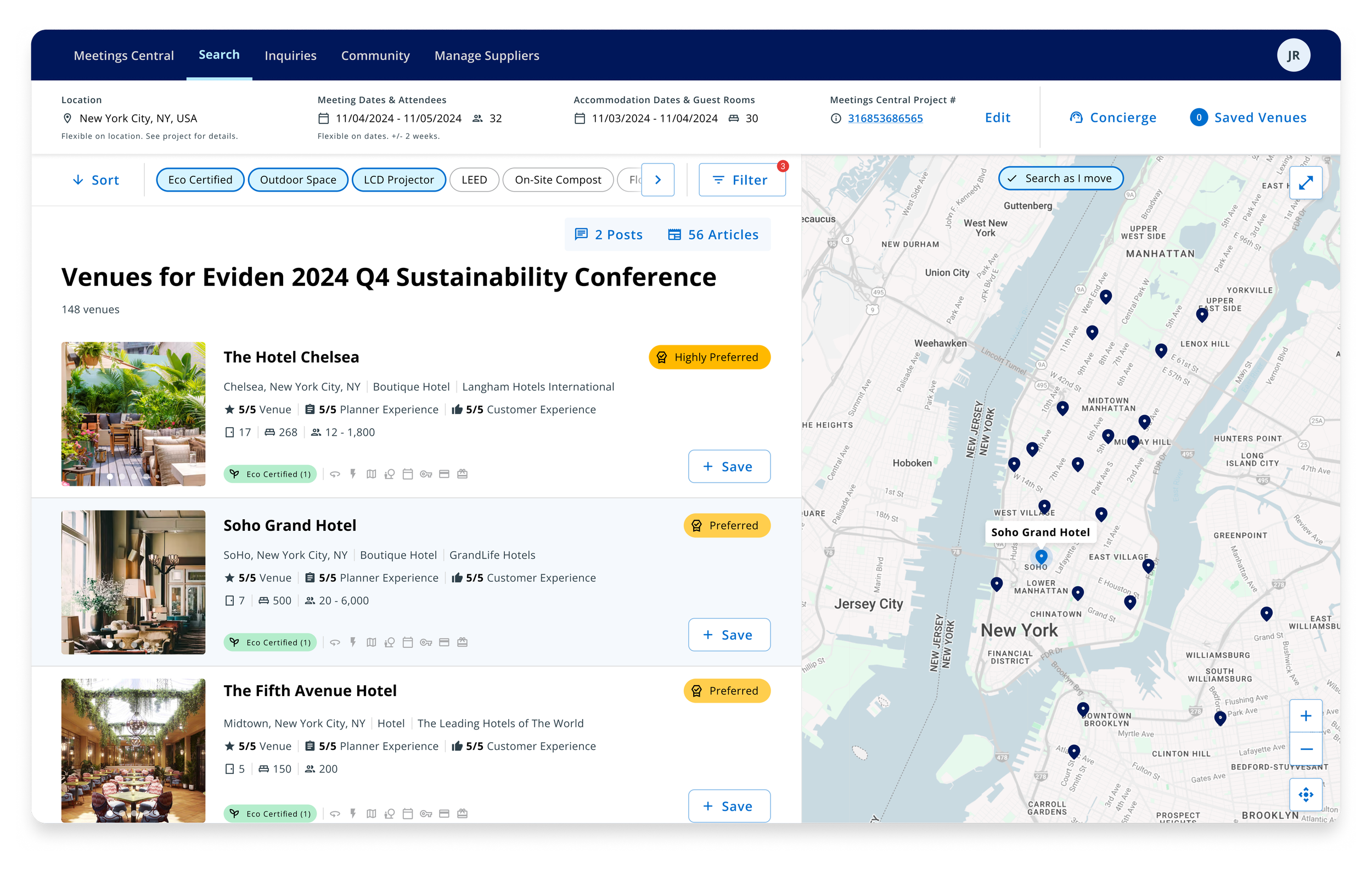
Task: Toggle the Eco Certified filter chip
Action: tap(200, 180)
